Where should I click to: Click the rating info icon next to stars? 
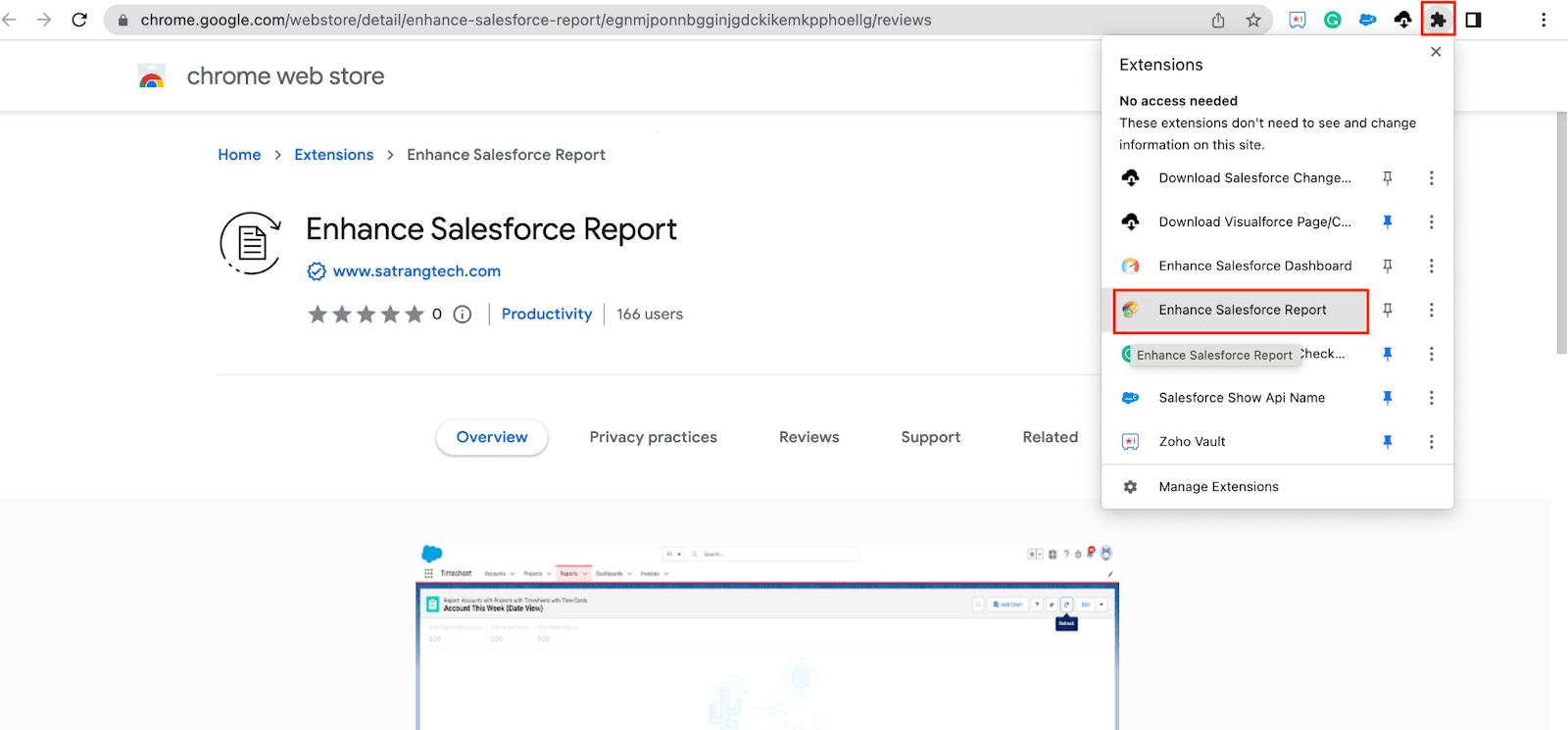point(463,315)
